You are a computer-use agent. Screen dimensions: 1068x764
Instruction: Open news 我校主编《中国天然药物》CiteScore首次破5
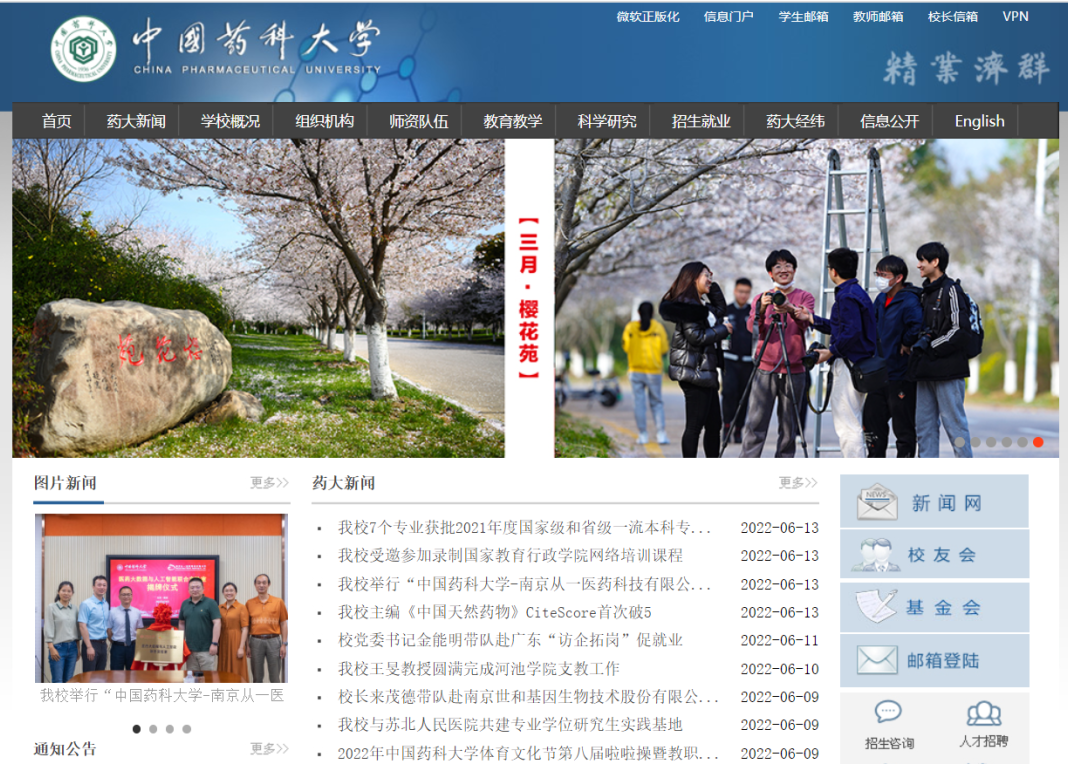494,612
